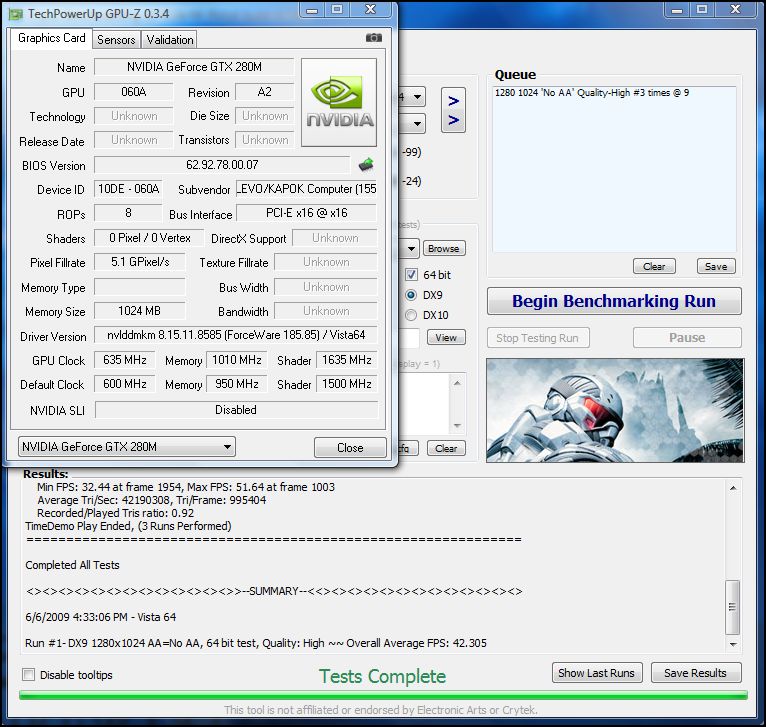Screen dimensions: 766x727
Task: Click the GPU Name field
Action: pos(194,67)
